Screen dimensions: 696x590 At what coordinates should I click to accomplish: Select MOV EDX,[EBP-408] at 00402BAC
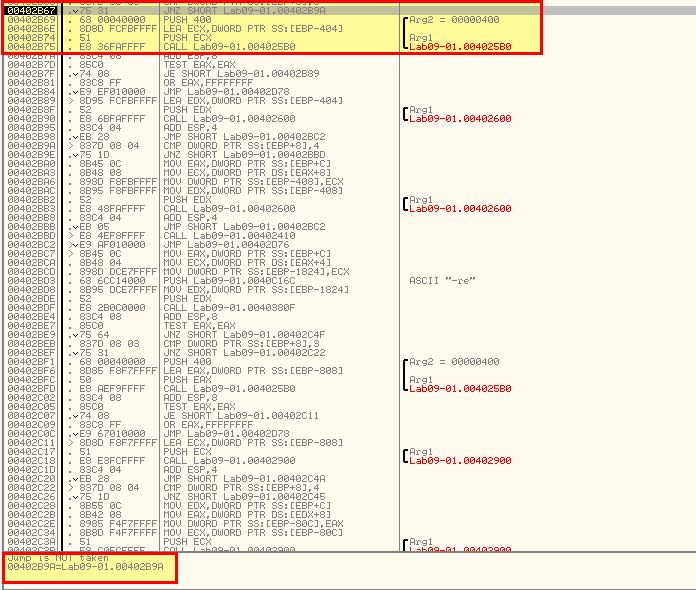(x=253, y=190)
